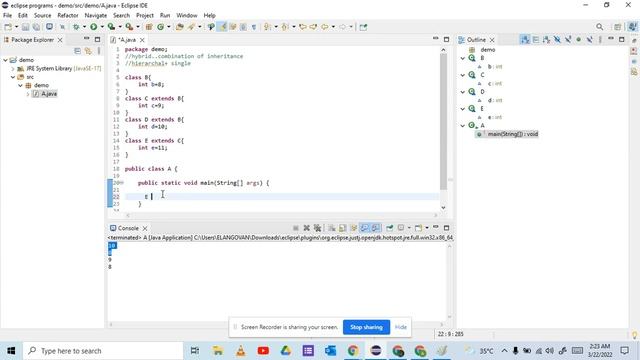This screenshot has width=640, height=360.
Task: Close the Package Explorer view
Action: [60, 40]
